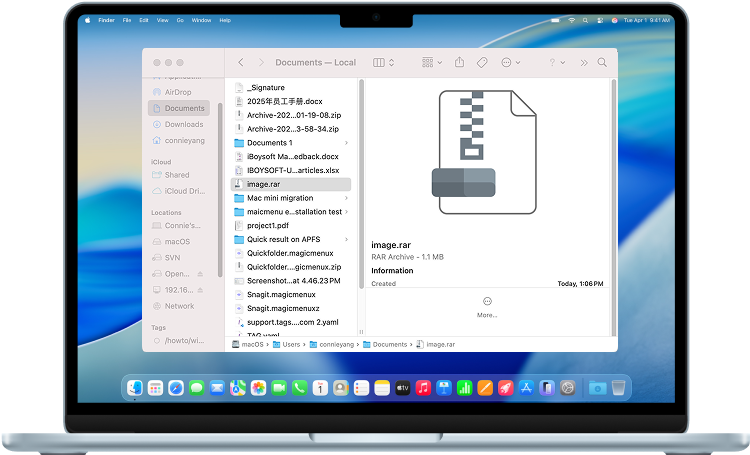Launch Music app from the Dock
Viewport: 750px width, 455px height.
[424, 387]
